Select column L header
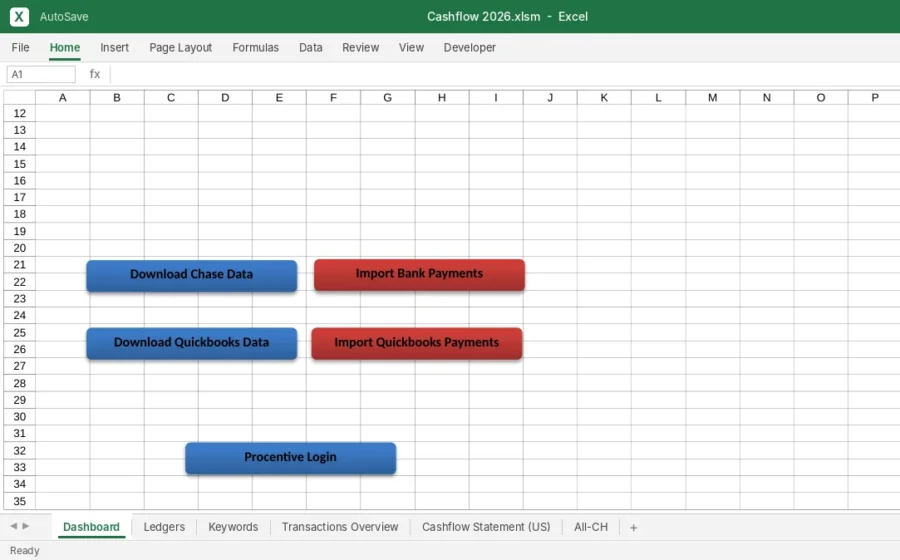900x560 pixels. (x=658, y=98)
